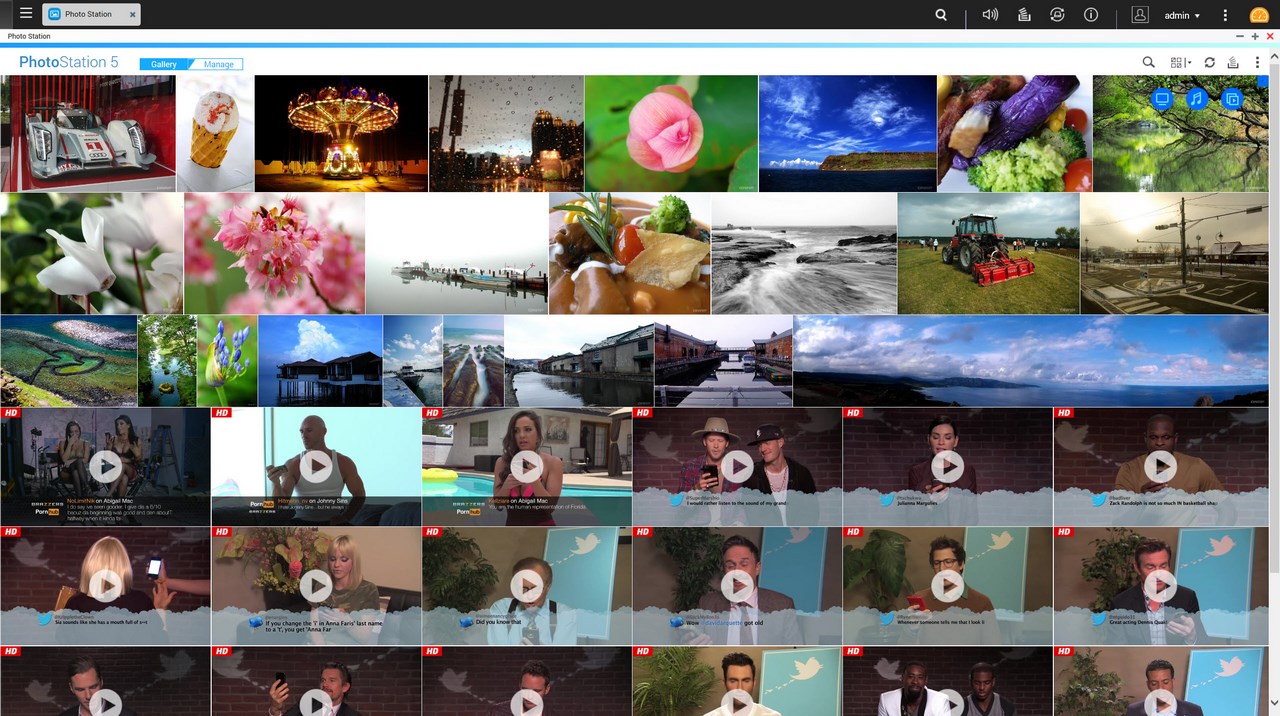Screen dimensions: 1280x716
Task: Play the 'got old' tweet video
Action: click(737, 586)
